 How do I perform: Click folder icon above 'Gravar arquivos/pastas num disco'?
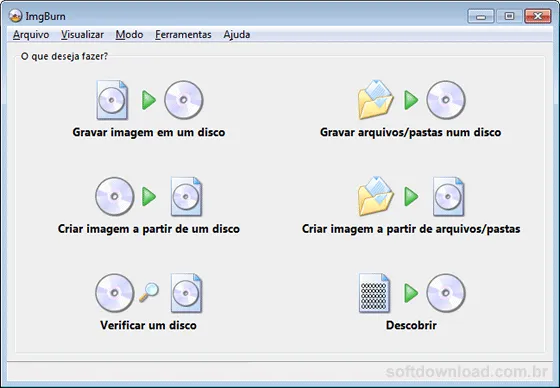point(375,100)
